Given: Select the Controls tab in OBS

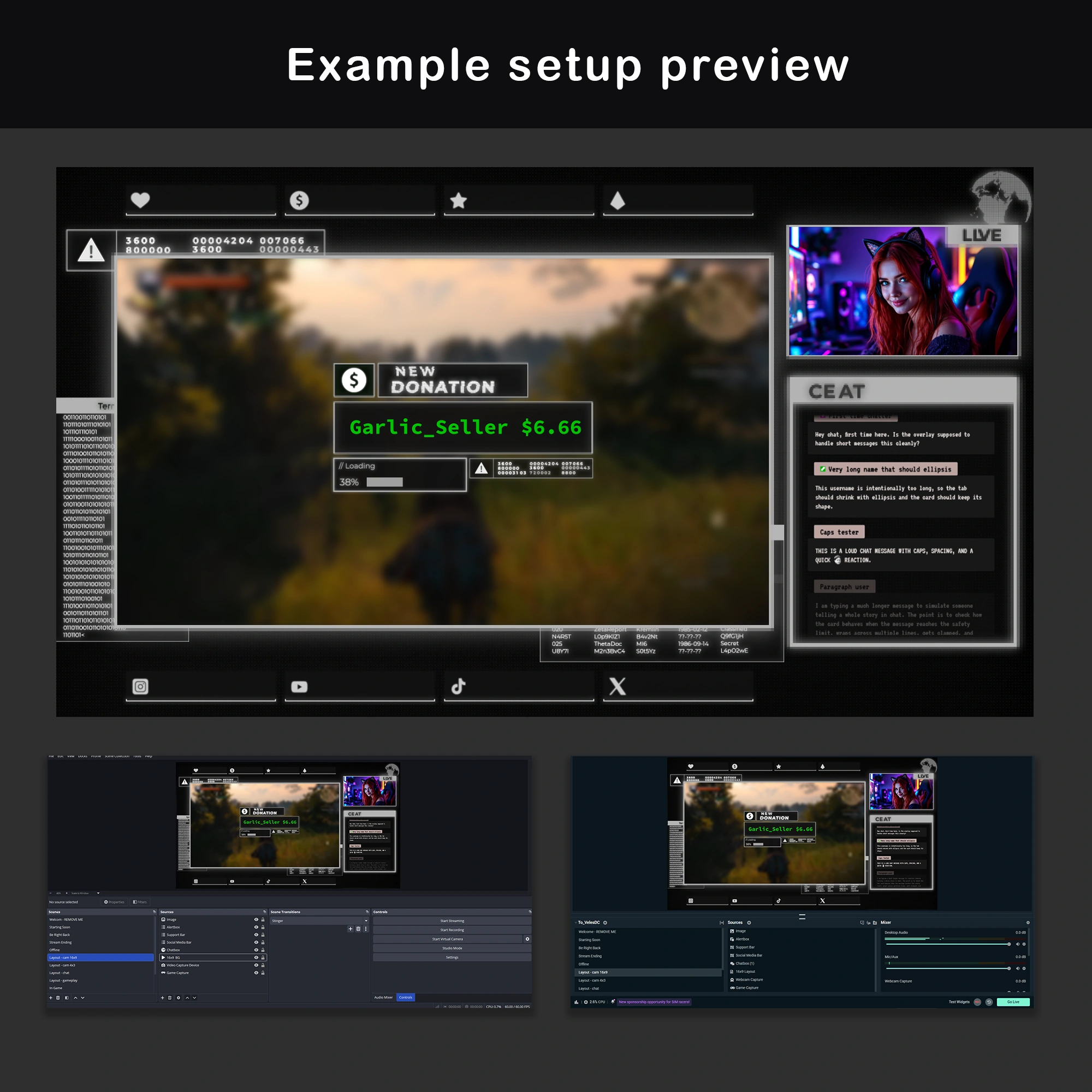Looking at the screenshot, I should coord(406,998).
